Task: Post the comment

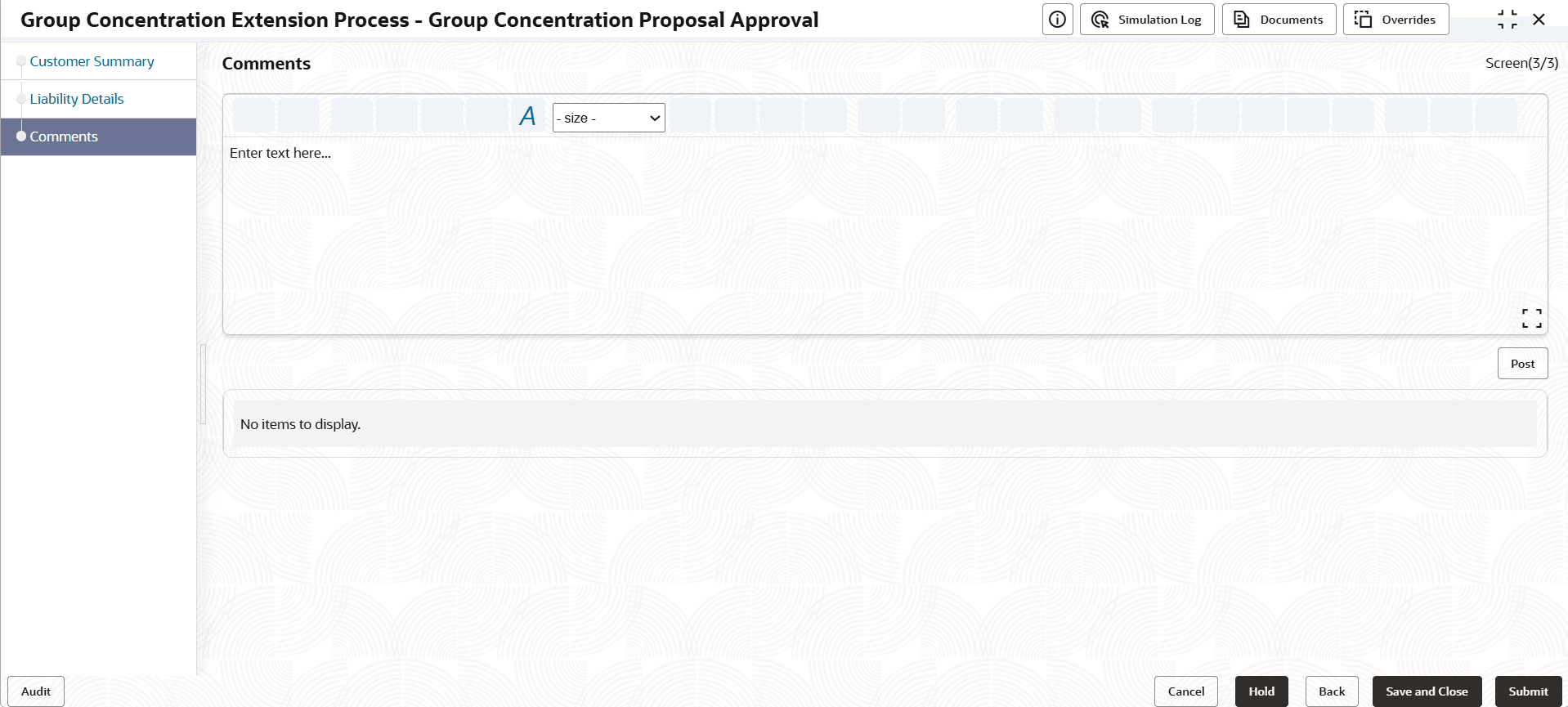Action: (1522, 364)
